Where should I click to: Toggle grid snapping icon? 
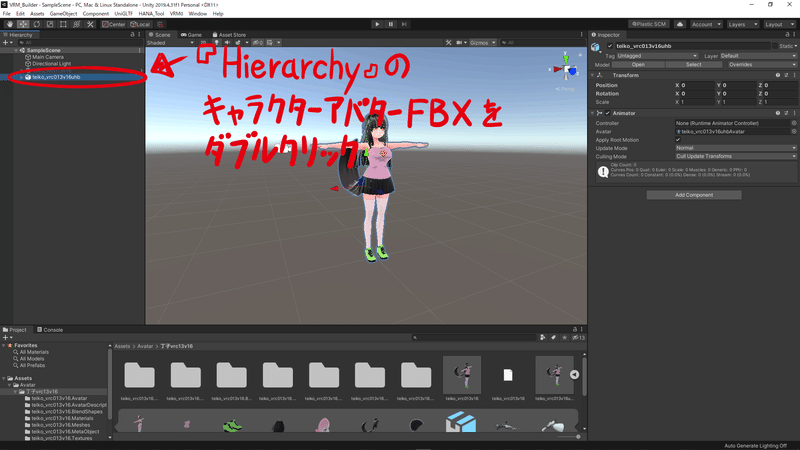coord(160,24)
